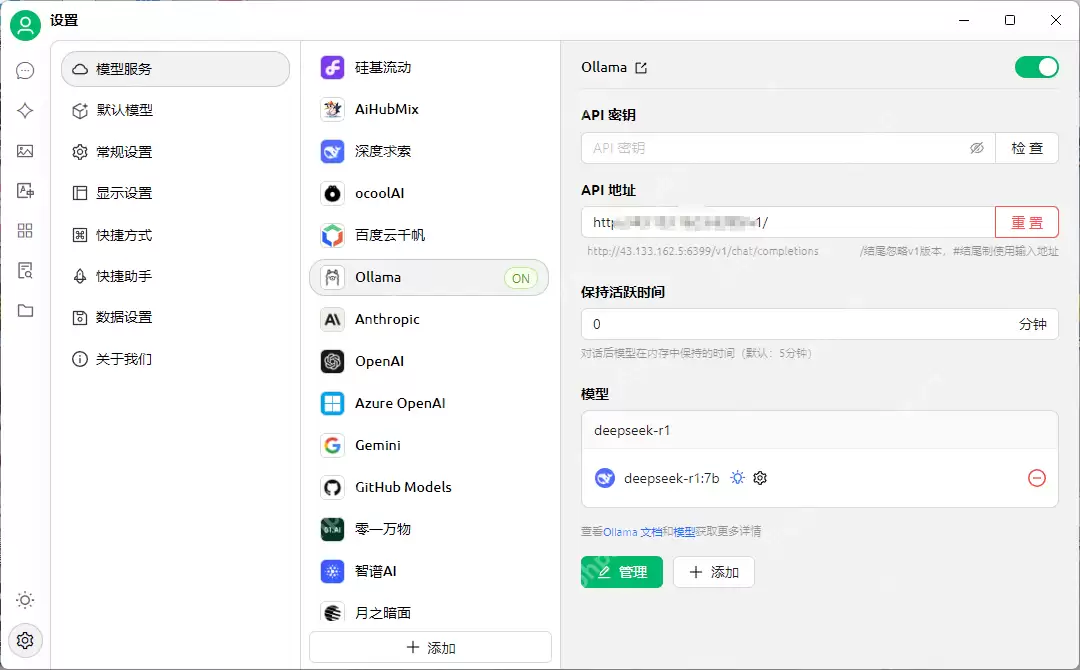Expand the deepseek-r1 model group

pos(820,431)
